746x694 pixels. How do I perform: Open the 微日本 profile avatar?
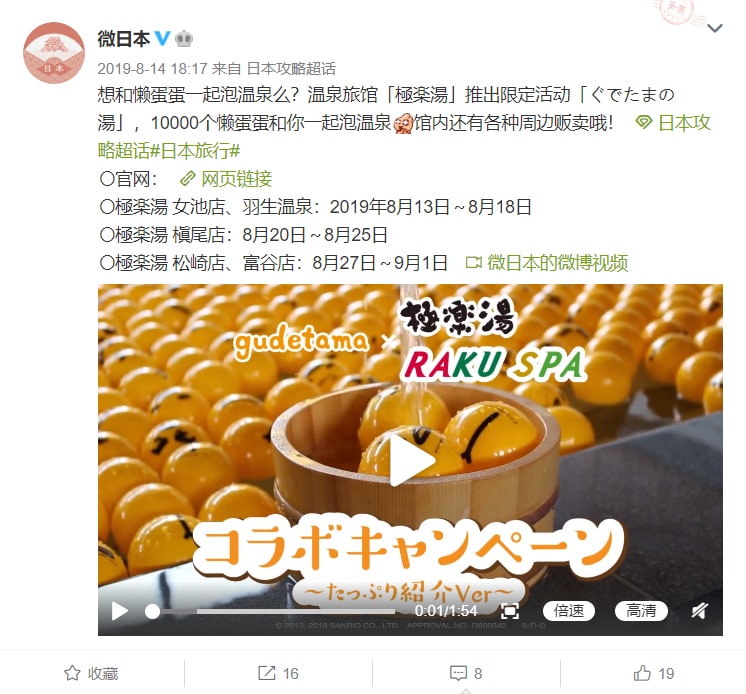click(54, 53)
